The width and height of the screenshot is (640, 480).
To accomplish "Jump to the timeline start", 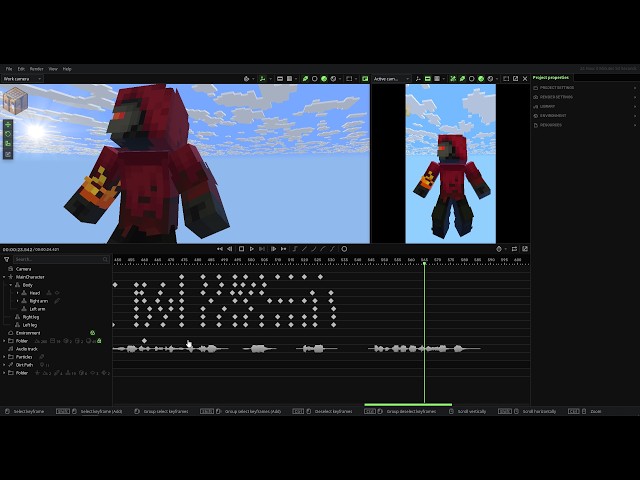I will (220, 249).
